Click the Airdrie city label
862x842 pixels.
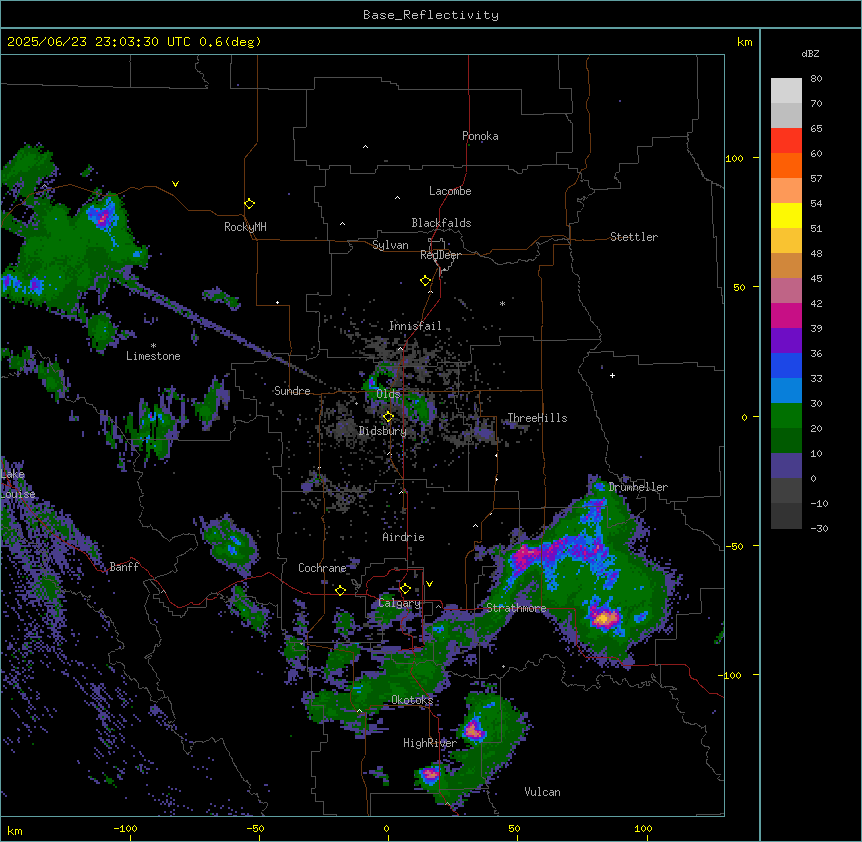tap(404, 537)
